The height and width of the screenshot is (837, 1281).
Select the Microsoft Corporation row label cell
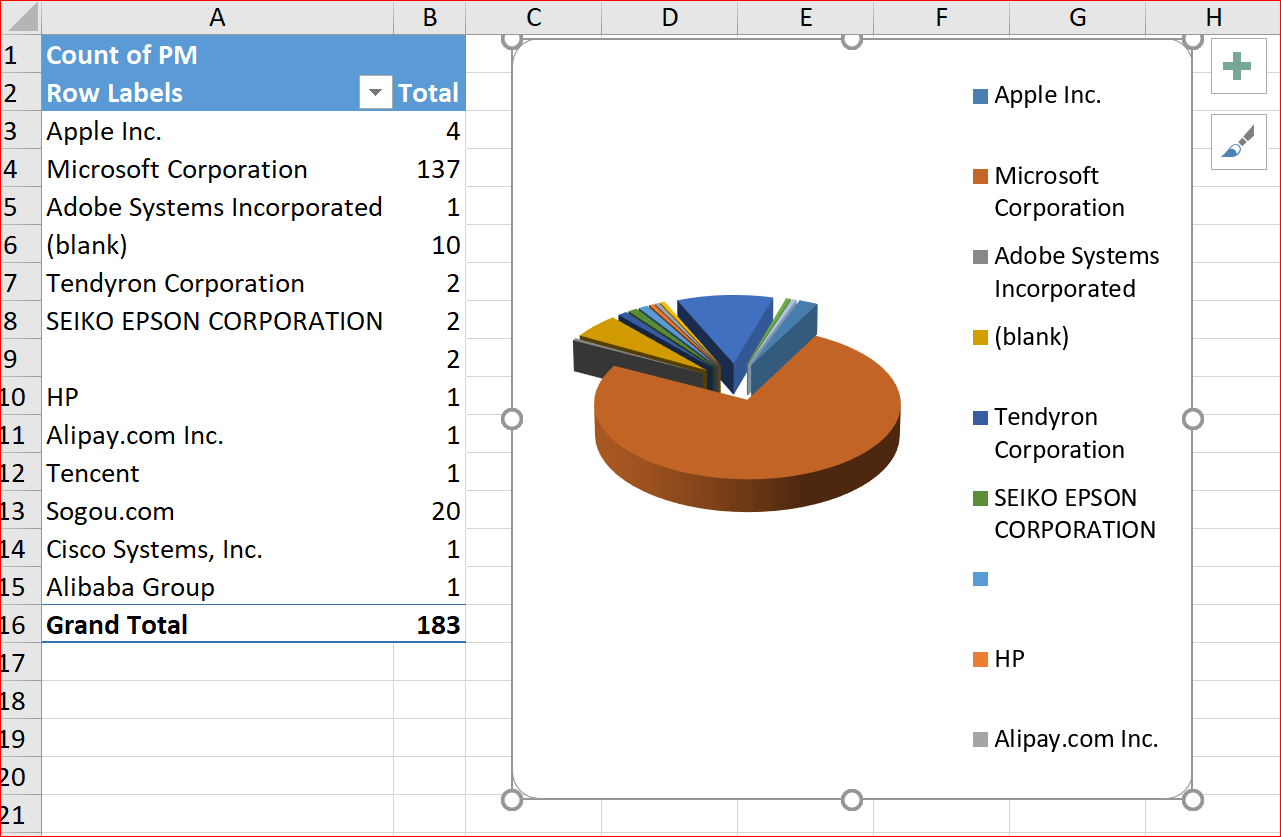[217, 169]
